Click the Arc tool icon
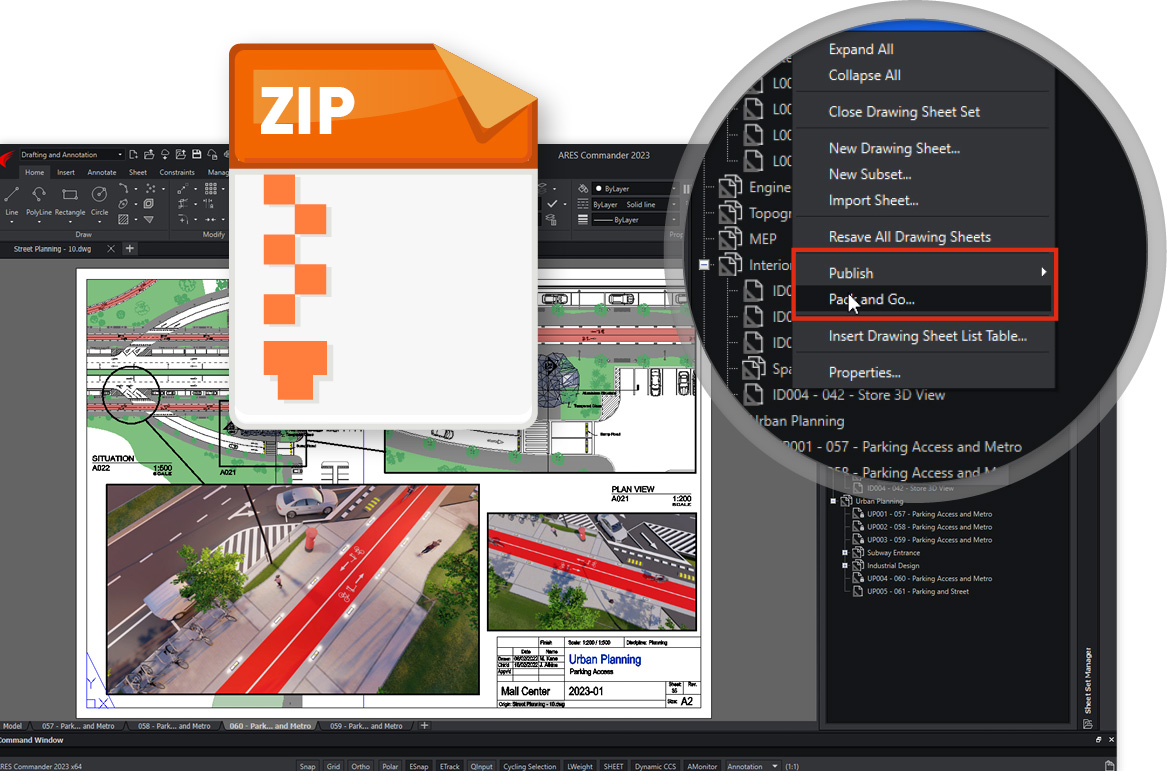The height and width of the screenshot is (771, 1167). pos(123,188)
